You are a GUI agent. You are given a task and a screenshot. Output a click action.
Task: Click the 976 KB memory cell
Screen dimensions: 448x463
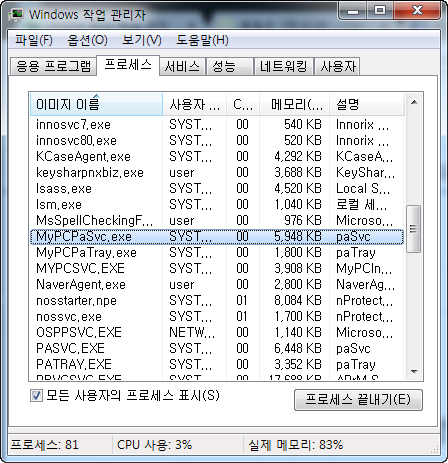click(x=303, y=221)
